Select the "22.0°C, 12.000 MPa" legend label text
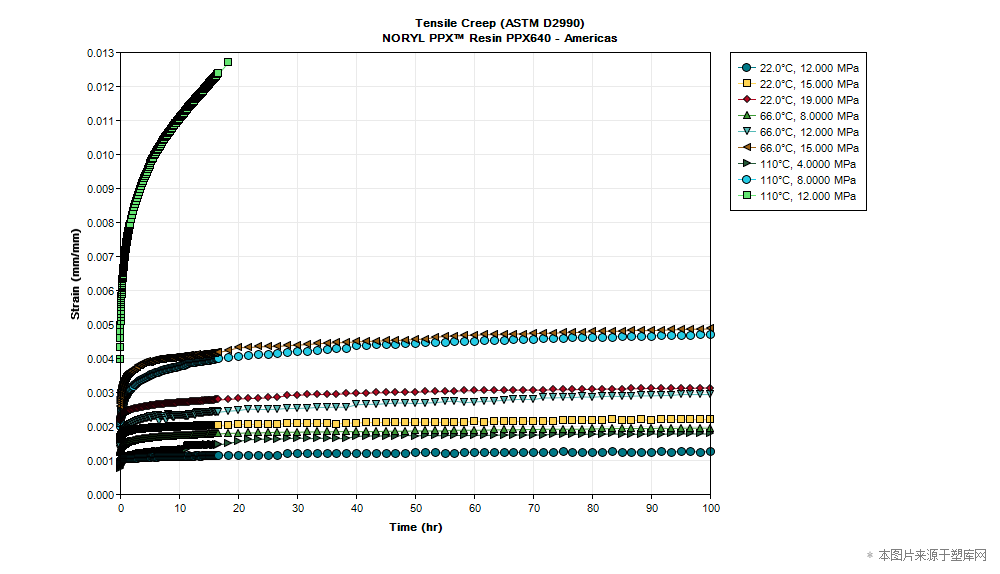Viewport: 1000px width, 574px height. pos(808,68)
